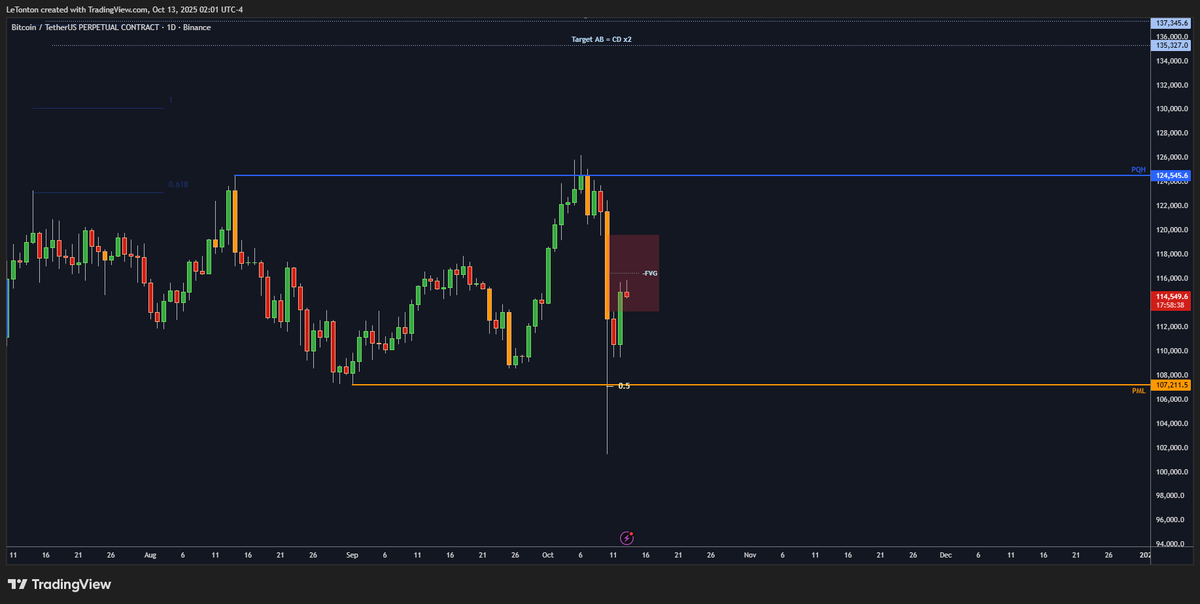Click the -FVG text label
The image size is (1200, 604).
tap(650, 273)
